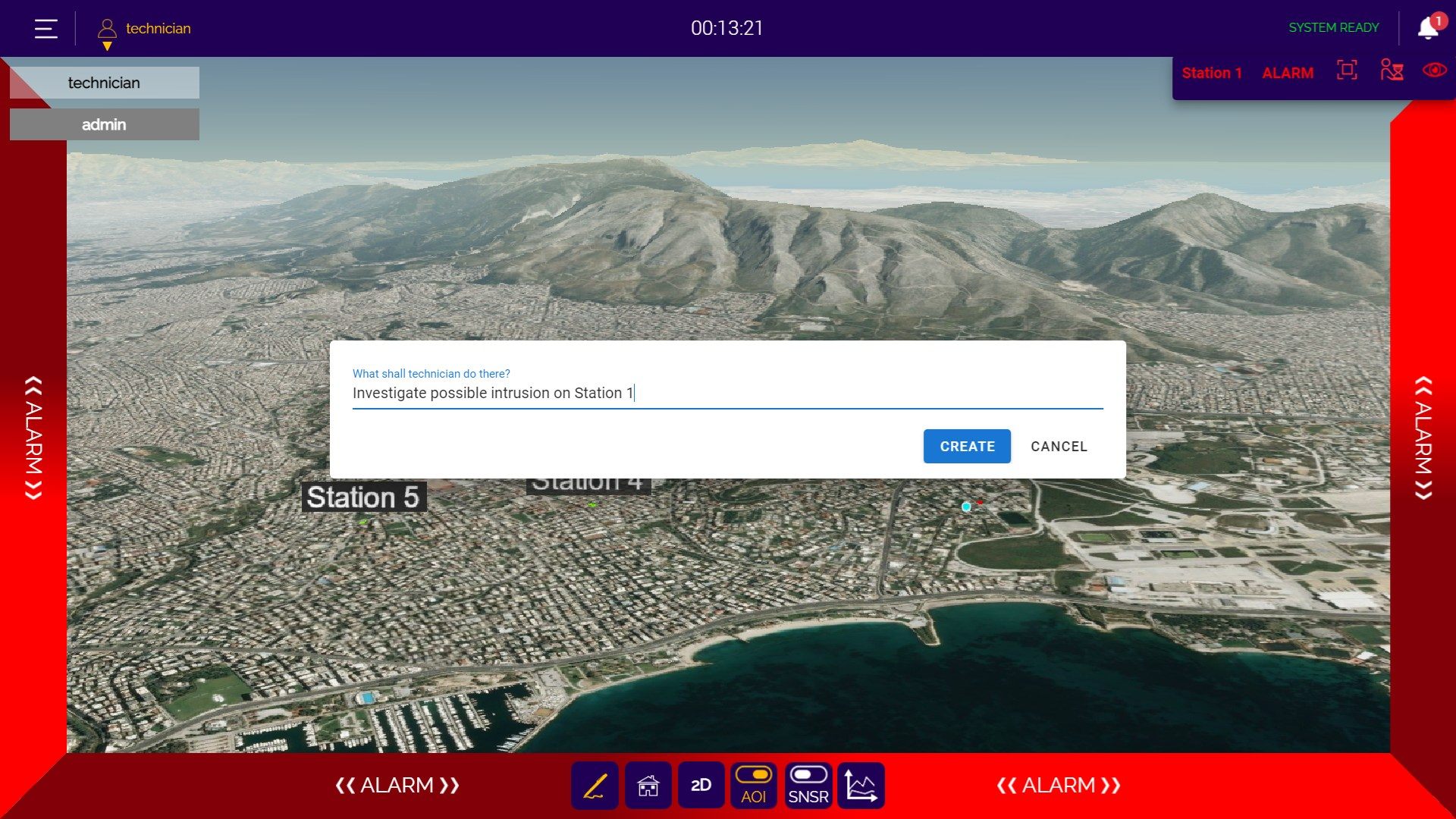Click the task description input field

tap(727, 393)
